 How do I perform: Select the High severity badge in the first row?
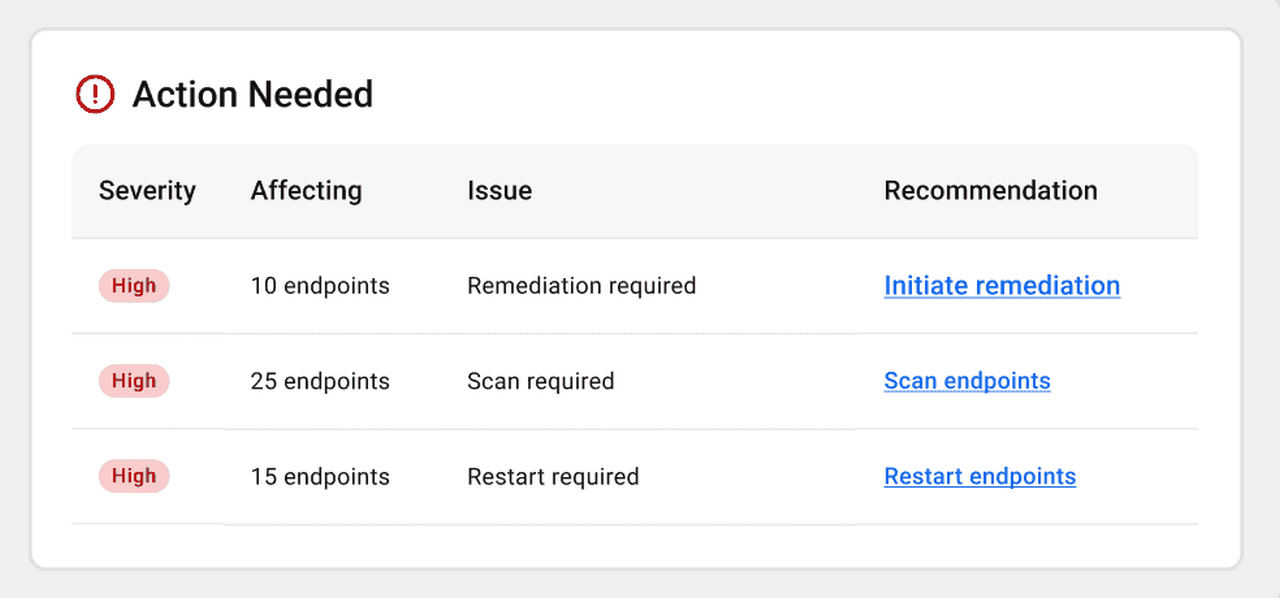[x=134, y=285]
